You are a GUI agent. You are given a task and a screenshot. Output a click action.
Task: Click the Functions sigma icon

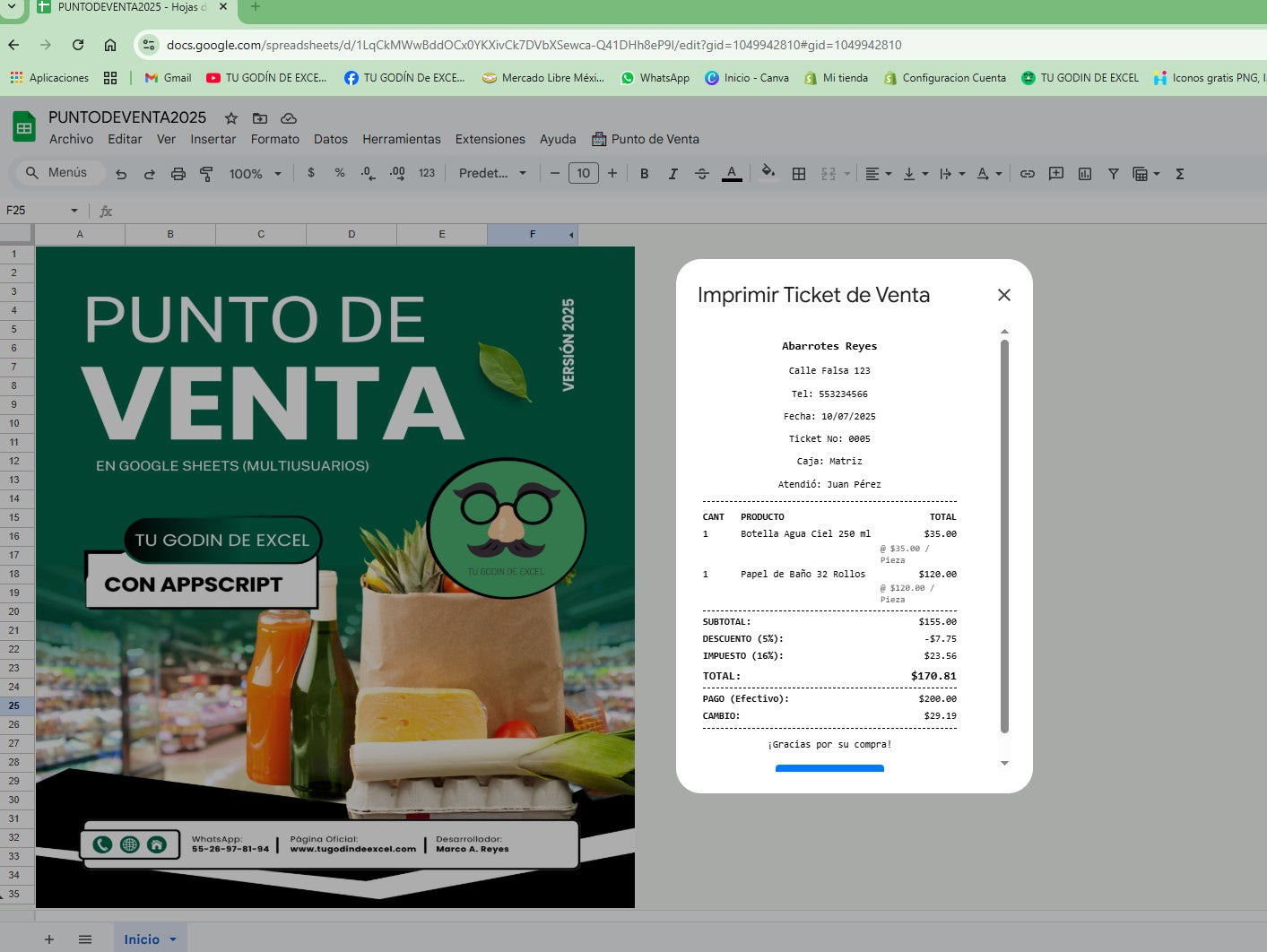coord(1180,174)
